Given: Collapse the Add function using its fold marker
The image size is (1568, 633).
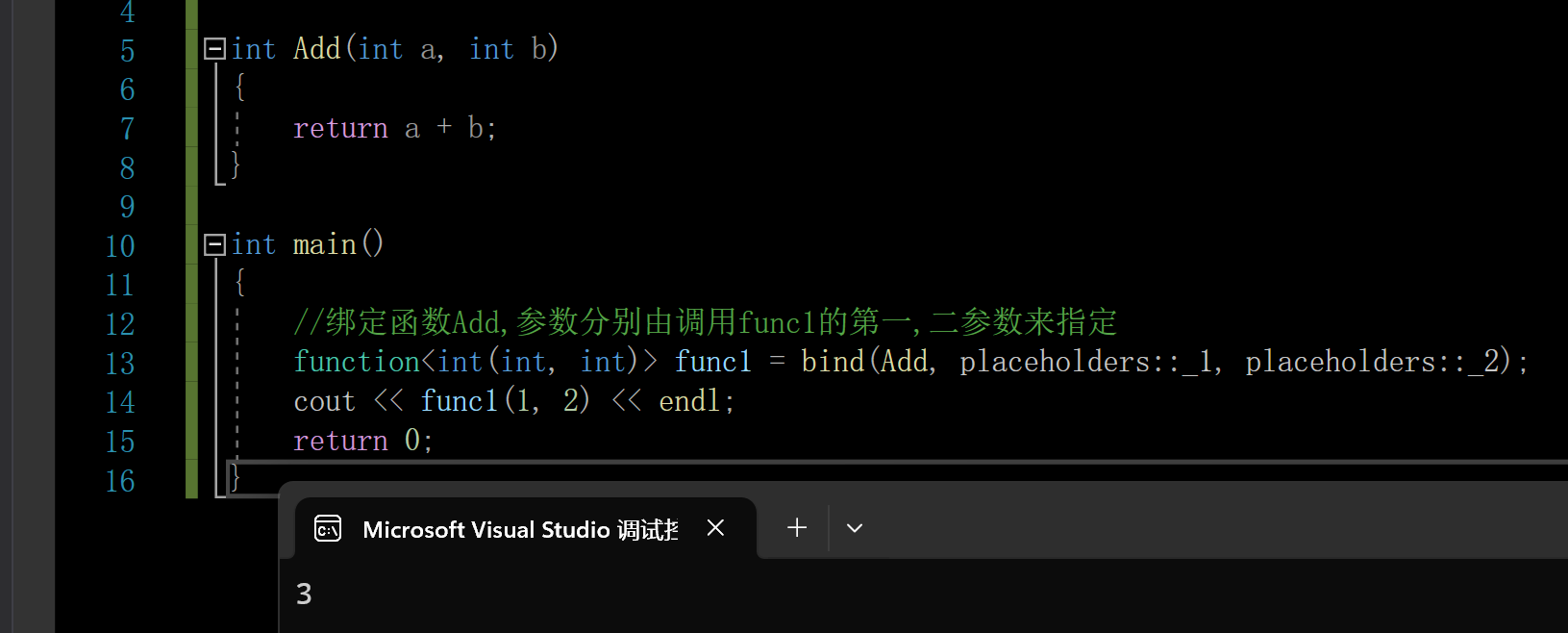Looking at the screenshot, I should [x=213, y=48].
